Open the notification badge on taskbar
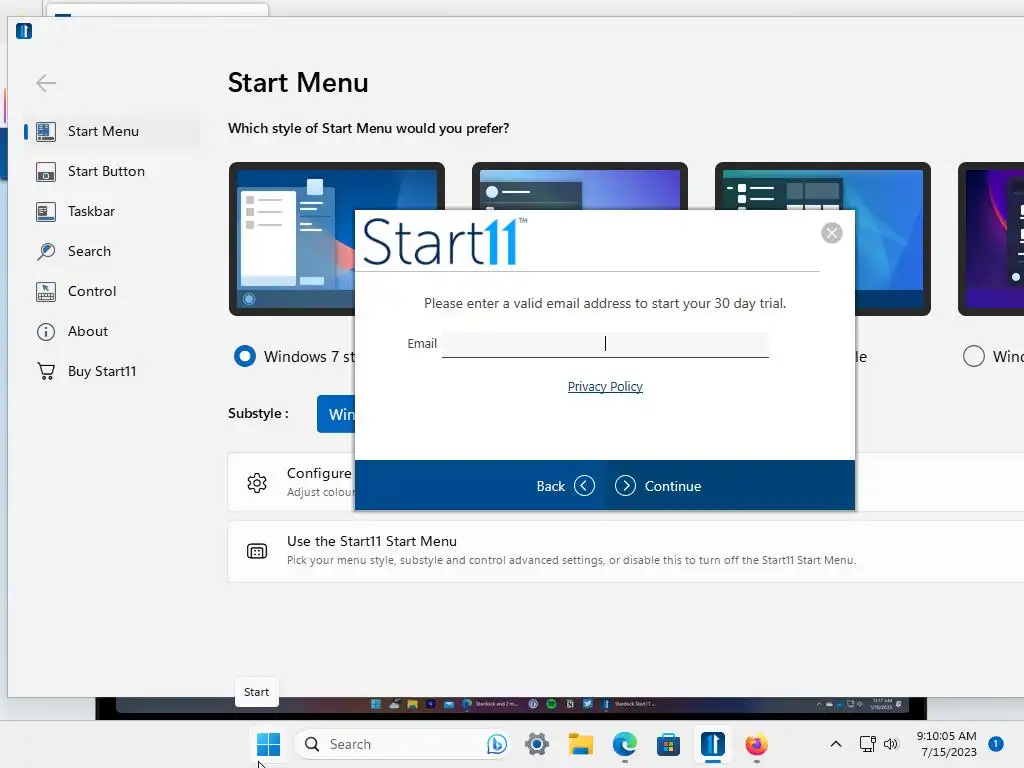 tap(996, 743)
